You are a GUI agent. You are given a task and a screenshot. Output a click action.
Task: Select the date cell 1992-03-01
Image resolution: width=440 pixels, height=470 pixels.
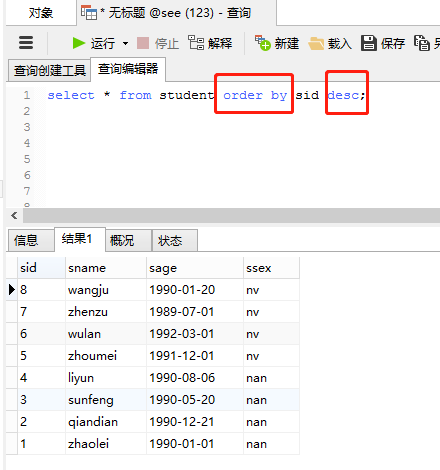(x=195, y=334)
